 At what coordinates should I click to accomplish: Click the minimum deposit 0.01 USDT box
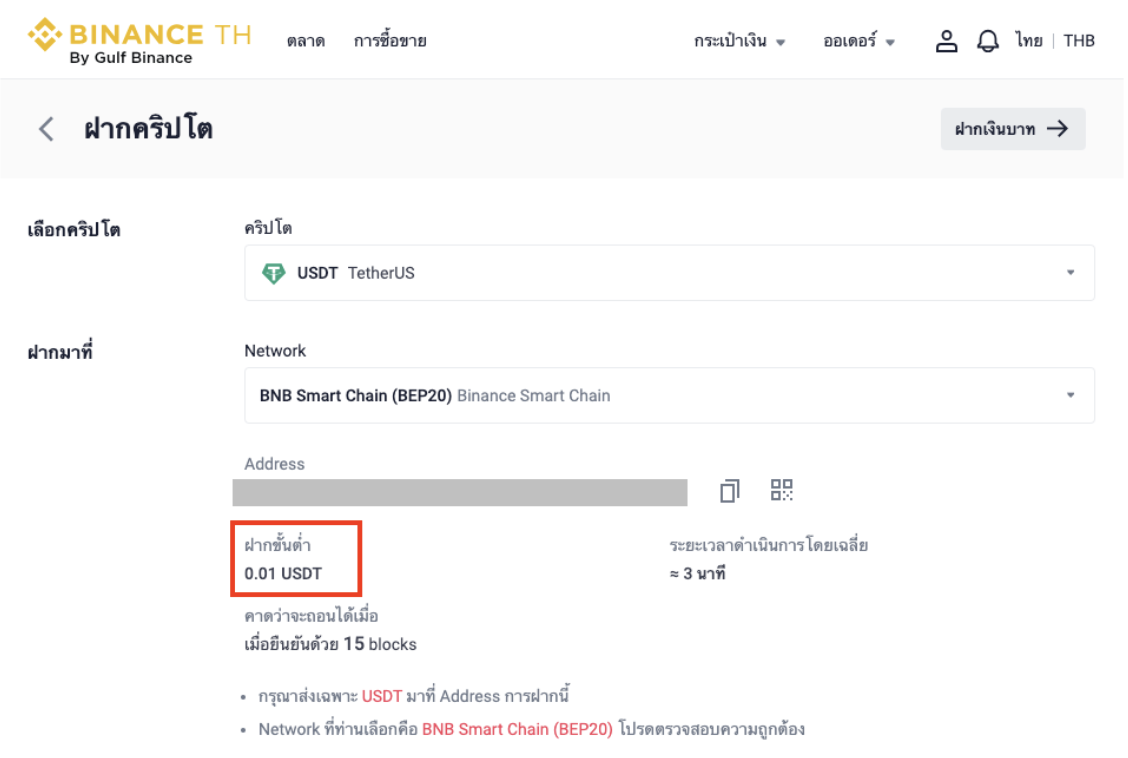pyautogui.click(x=296, y=558)
